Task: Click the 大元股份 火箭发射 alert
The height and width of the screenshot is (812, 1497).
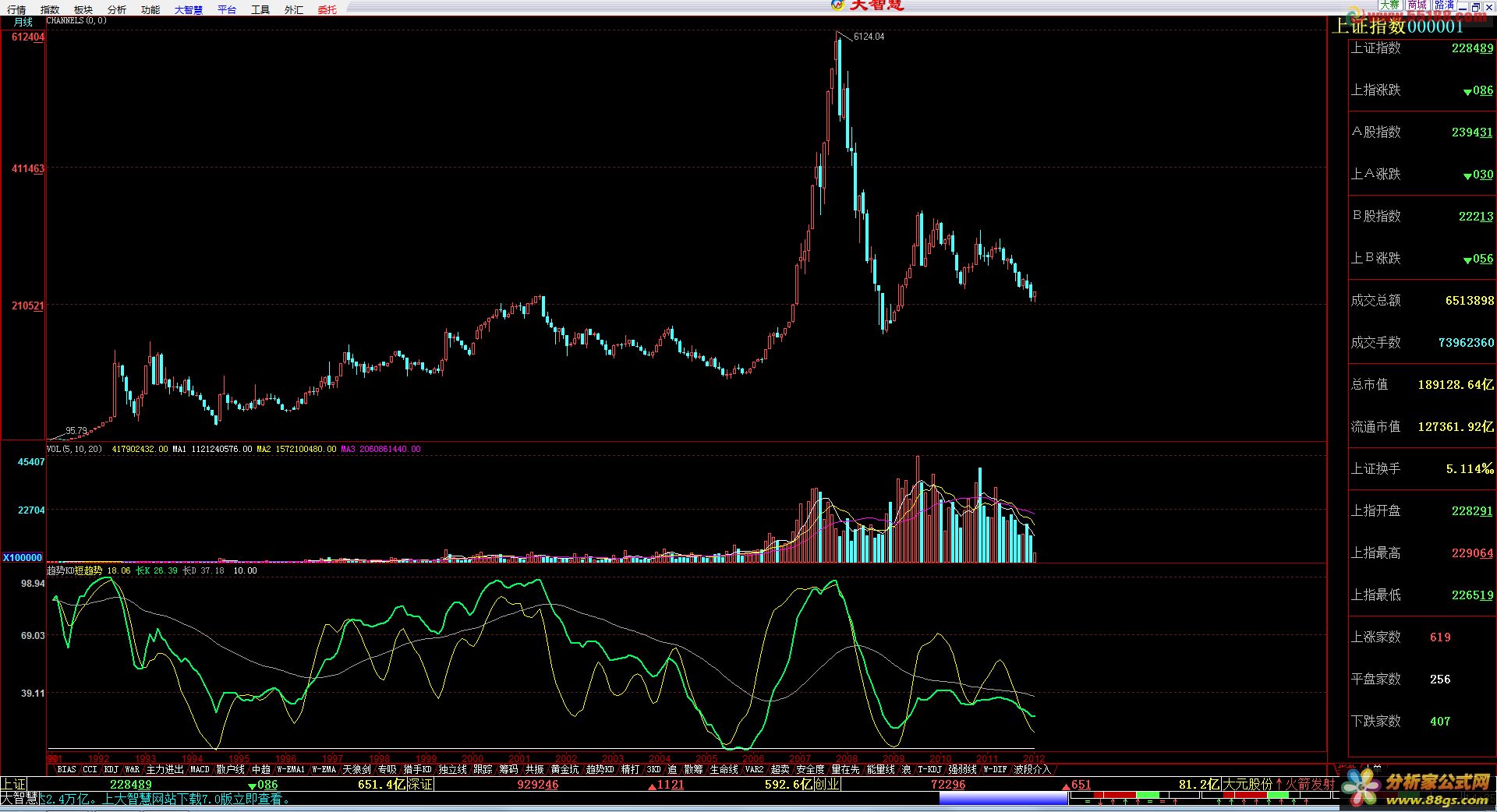Action: pyautogui.click(x=1279, y=785)
